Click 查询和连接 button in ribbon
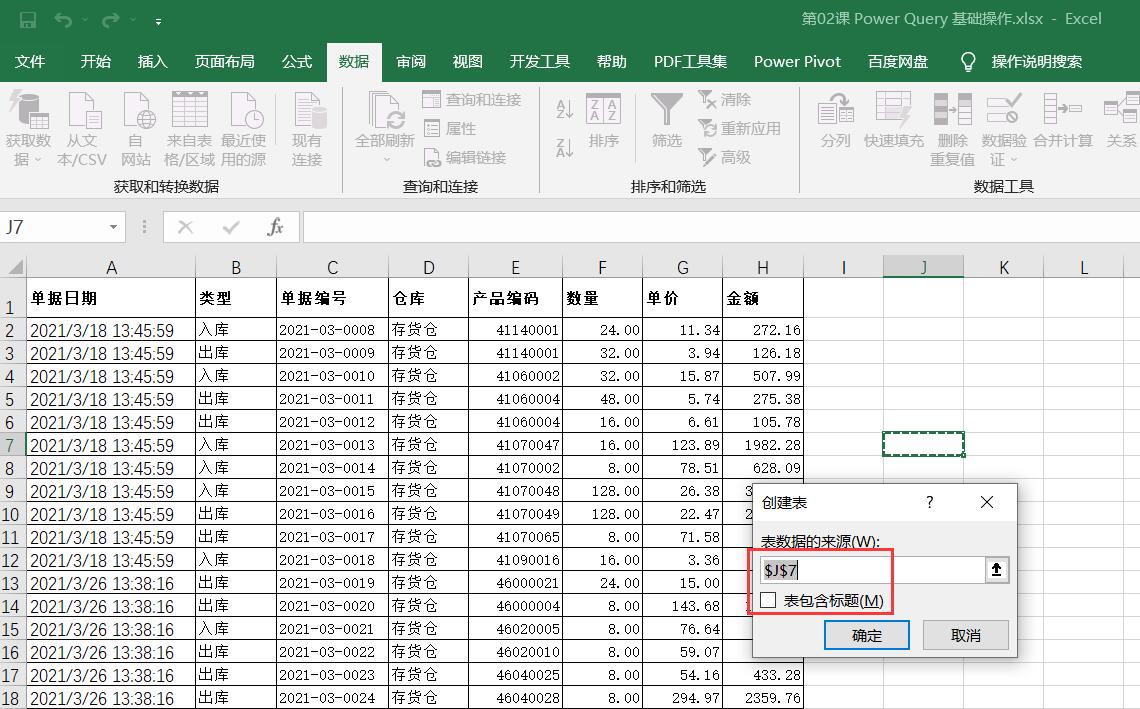The height and width of the screenshot is (709, 1140). tap(471, 100)
